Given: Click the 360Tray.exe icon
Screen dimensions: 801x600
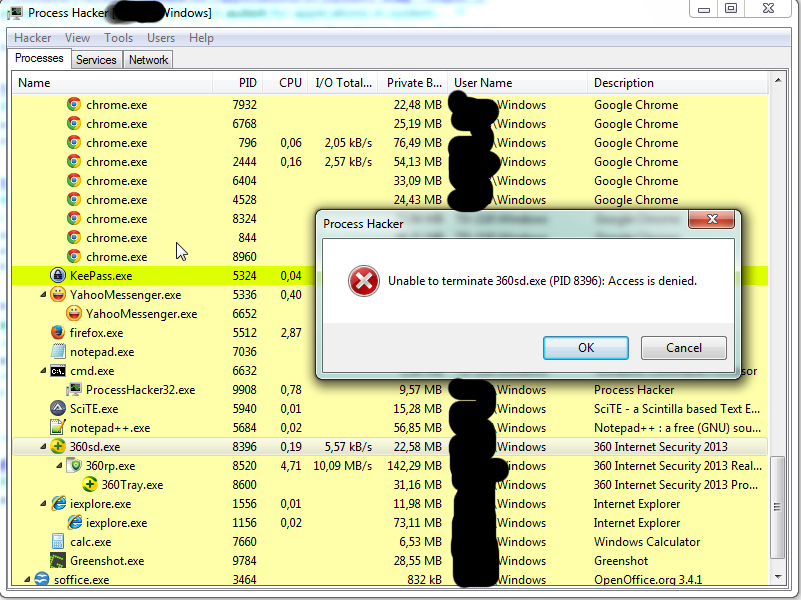Looking at the screenshot, I should (90, 484).
